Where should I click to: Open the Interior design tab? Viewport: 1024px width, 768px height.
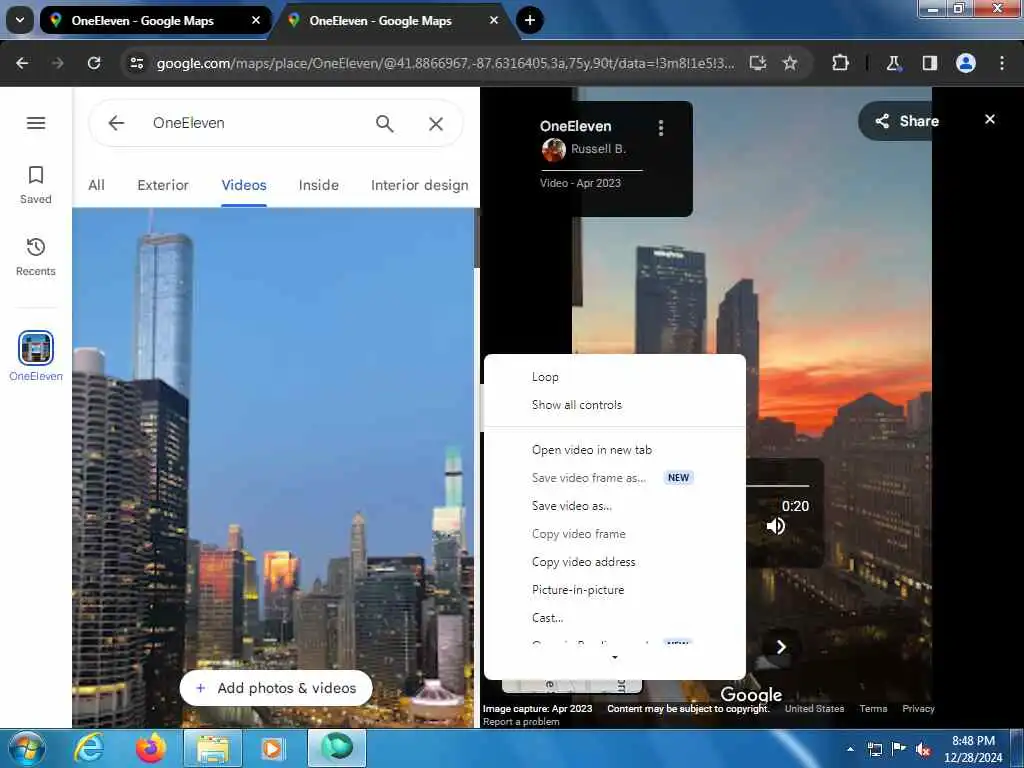point(419,185)
